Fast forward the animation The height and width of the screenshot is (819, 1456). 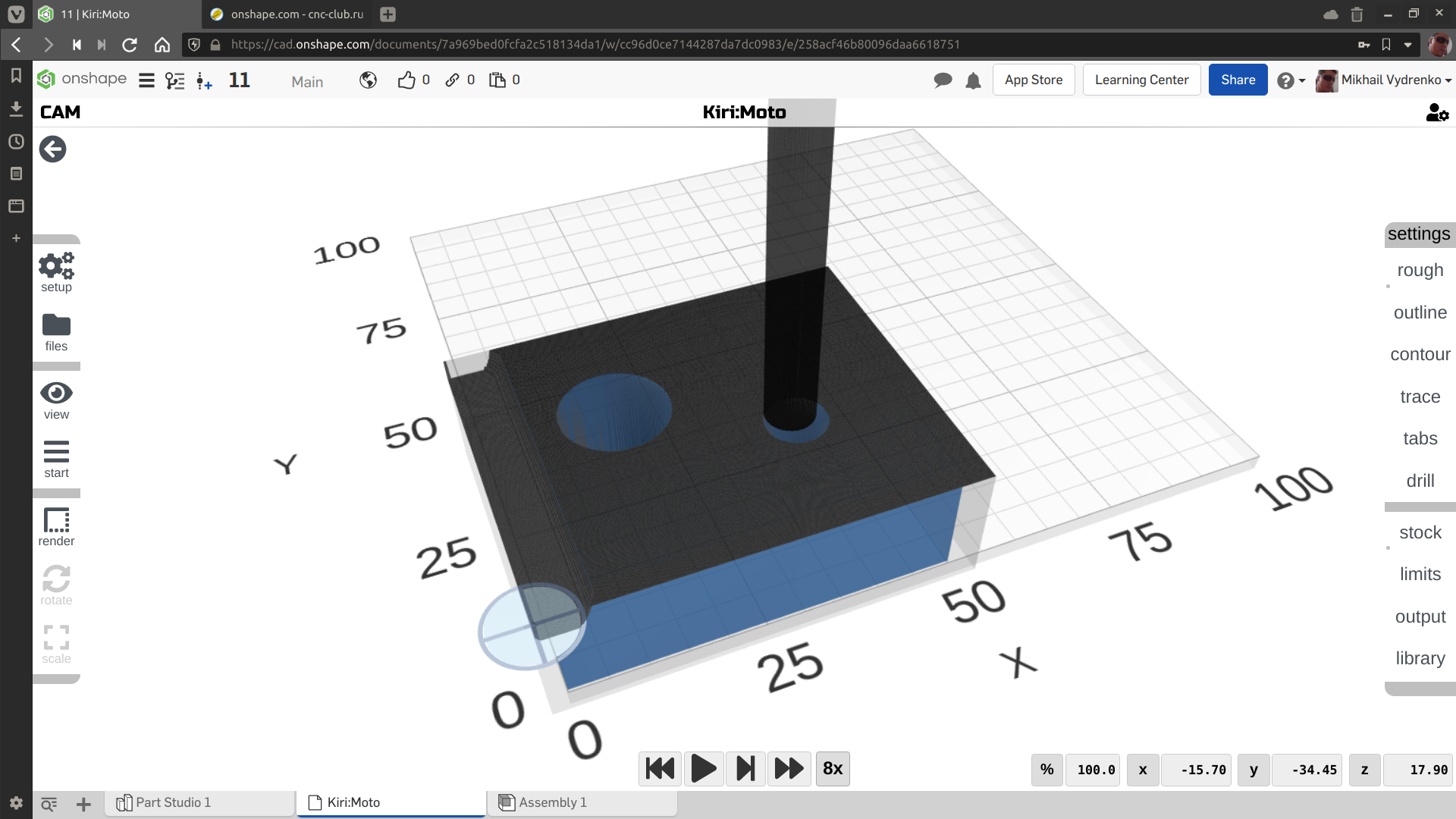[x=789, y=769]
